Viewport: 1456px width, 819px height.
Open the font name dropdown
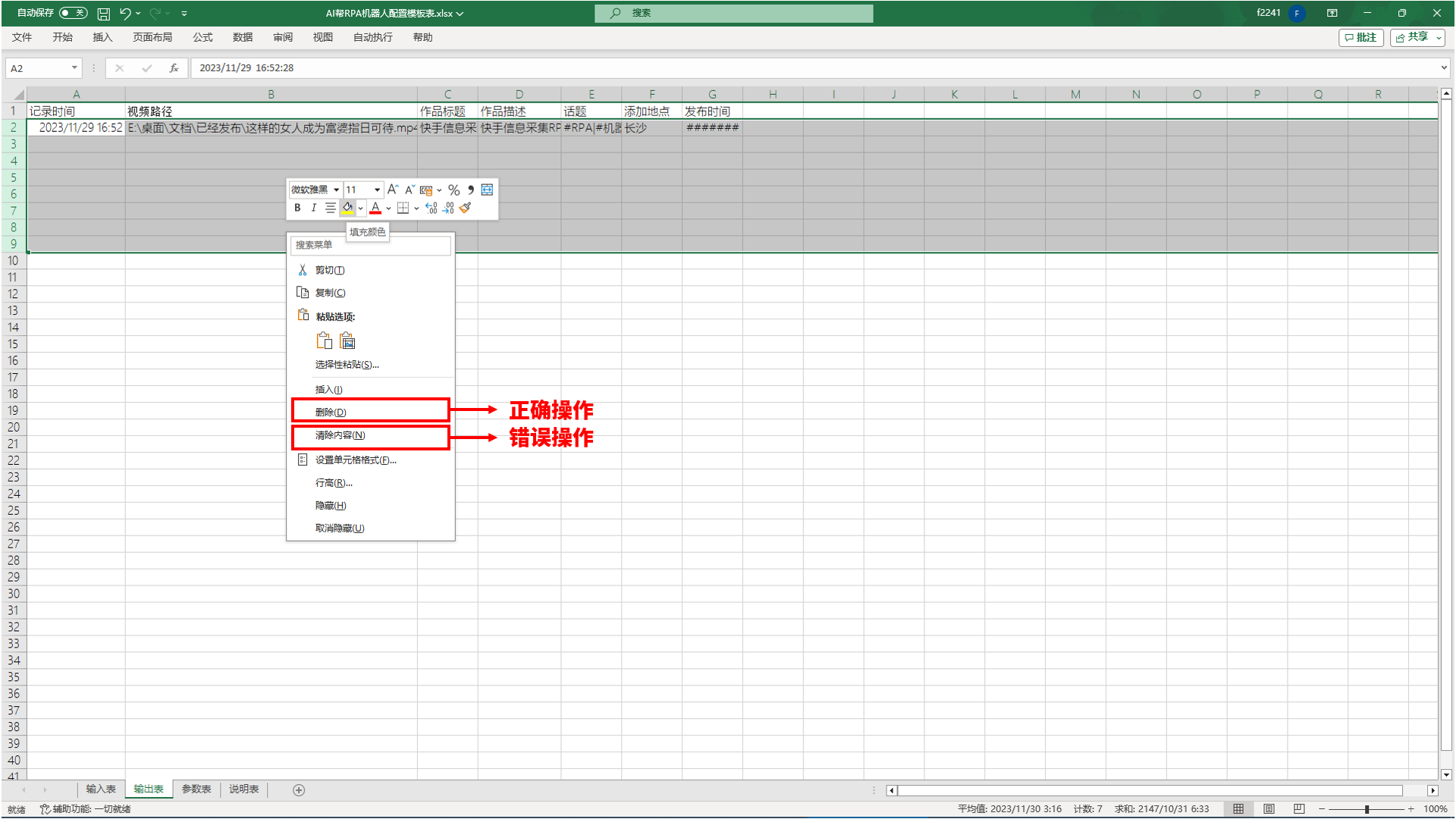337,190
